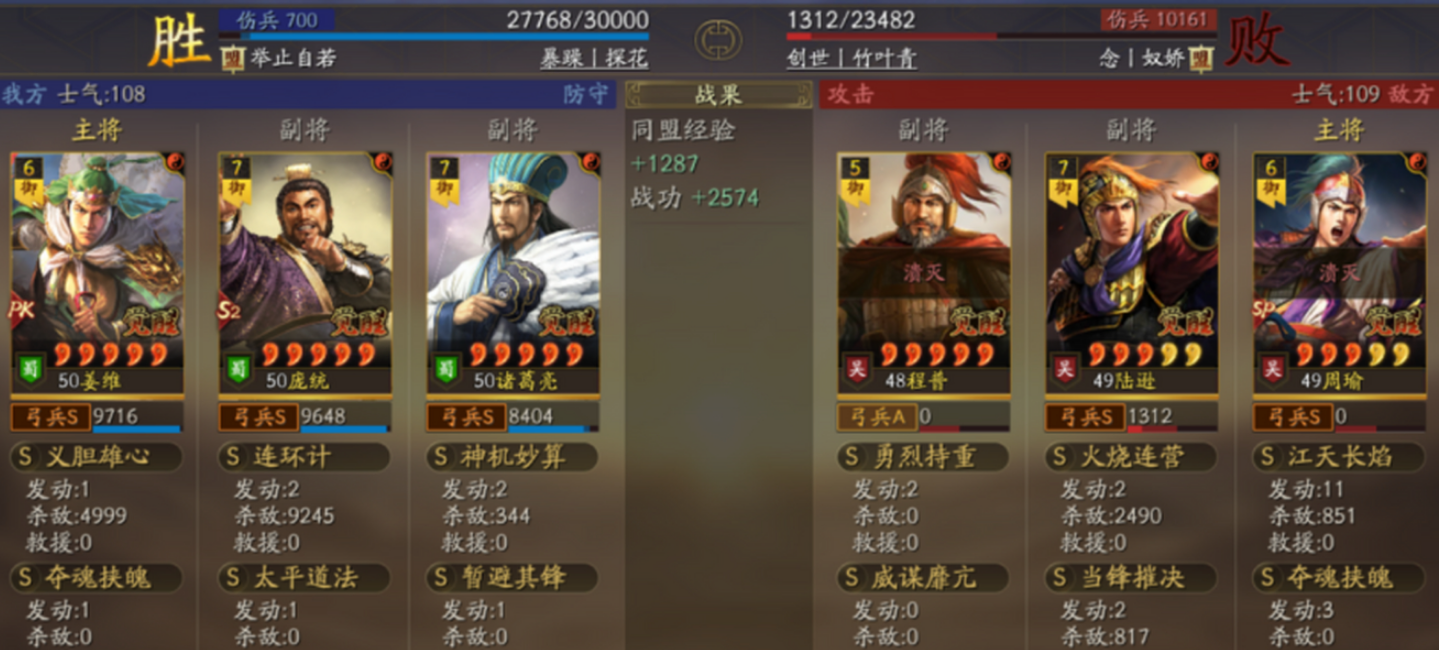Open player link 暴躁｜探花
The image size is (1439, 650).
click(x=594, y=58)
